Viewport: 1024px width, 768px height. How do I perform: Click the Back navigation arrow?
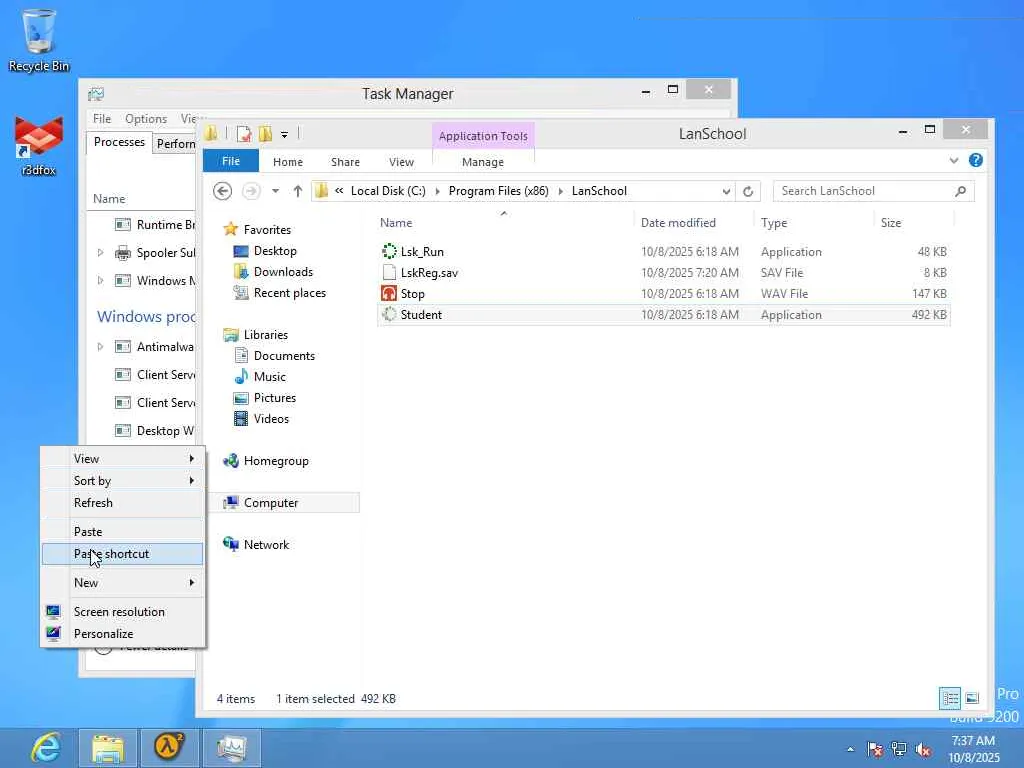pos(223,191)
